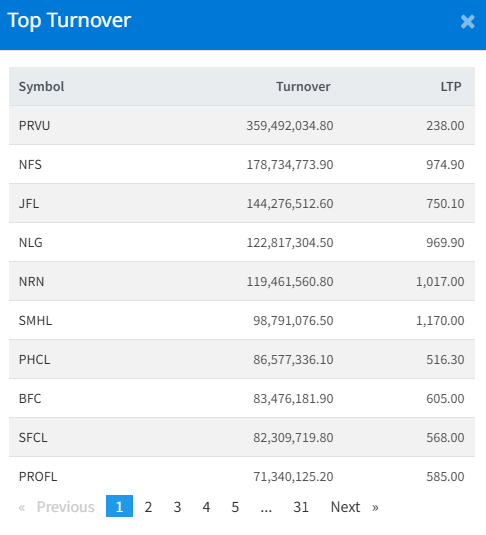The height and width of the screenshot is (535, 486).
Task: Click the right double-arrow pagination icon
Action: point(375,507)
